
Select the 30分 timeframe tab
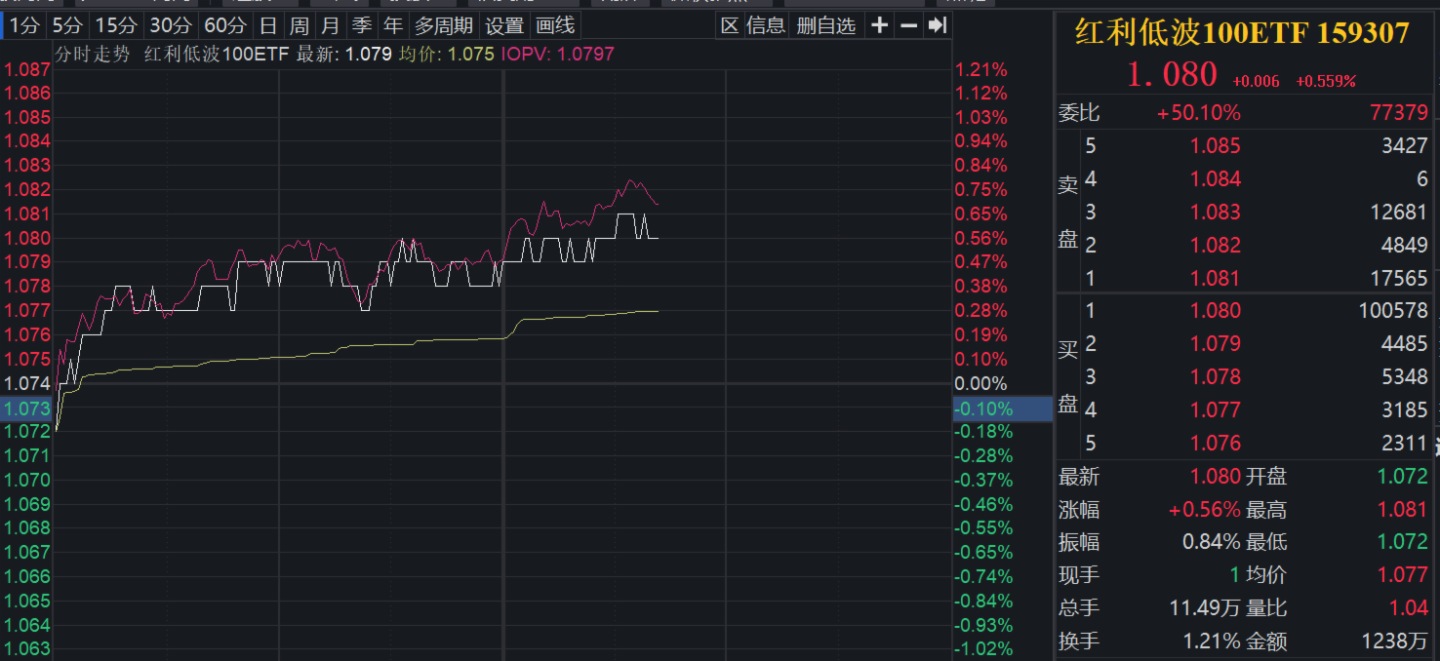coord(169,26)
